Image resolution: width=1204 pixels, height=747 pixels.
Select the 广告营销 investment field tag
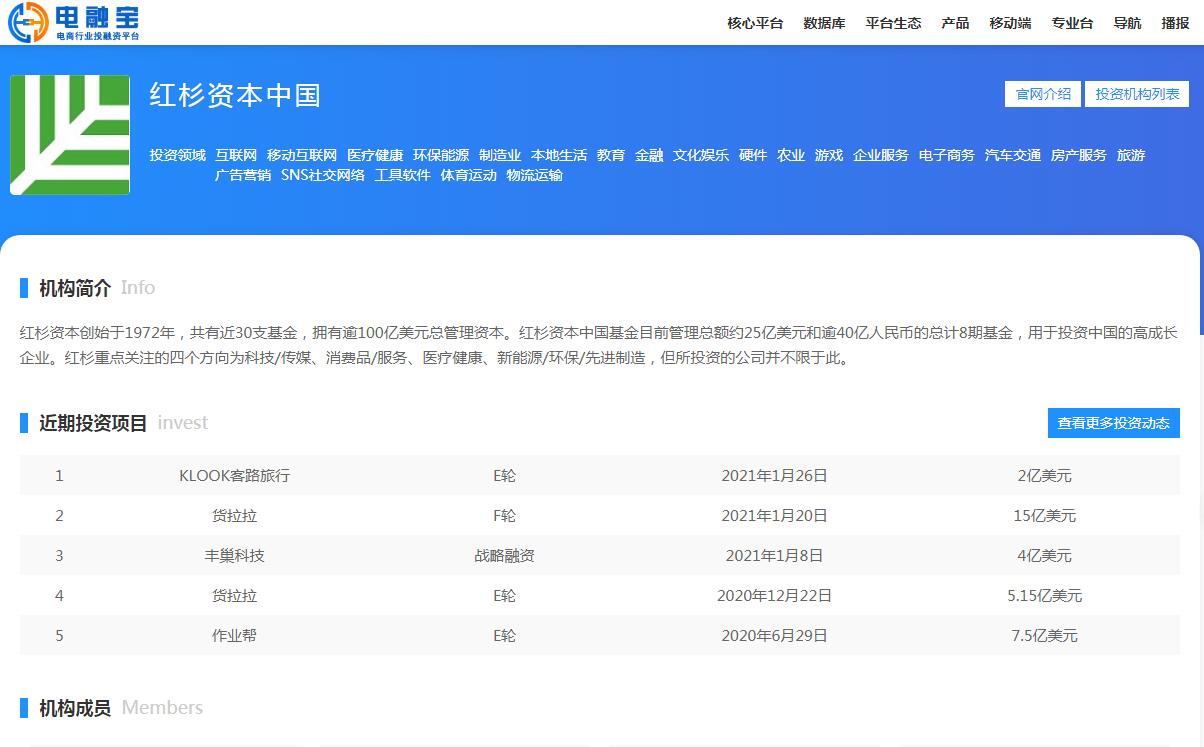pos(243,175)
